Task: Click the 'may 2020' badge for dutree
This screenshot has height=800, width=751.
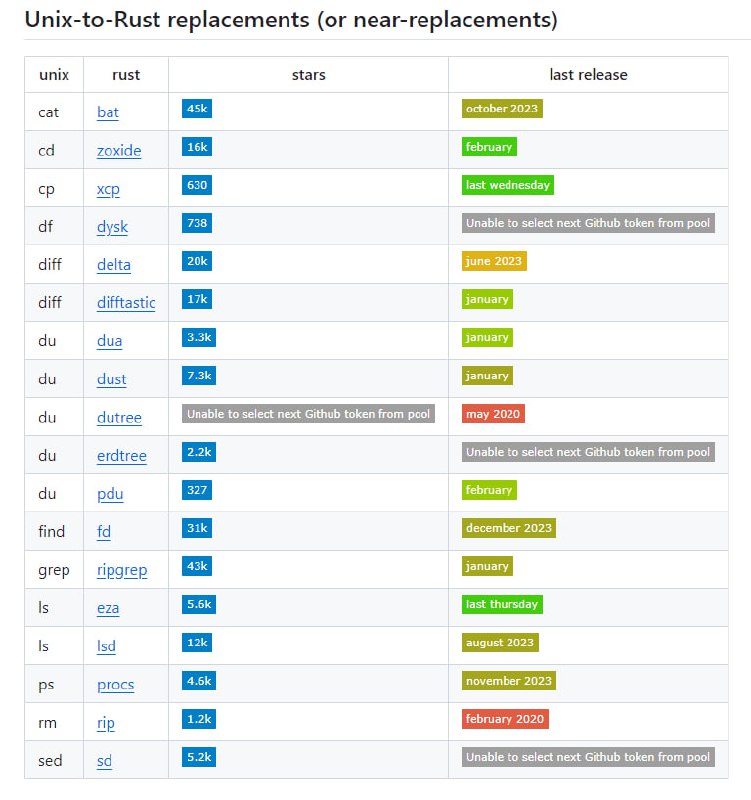Action: tap(491, 413)
